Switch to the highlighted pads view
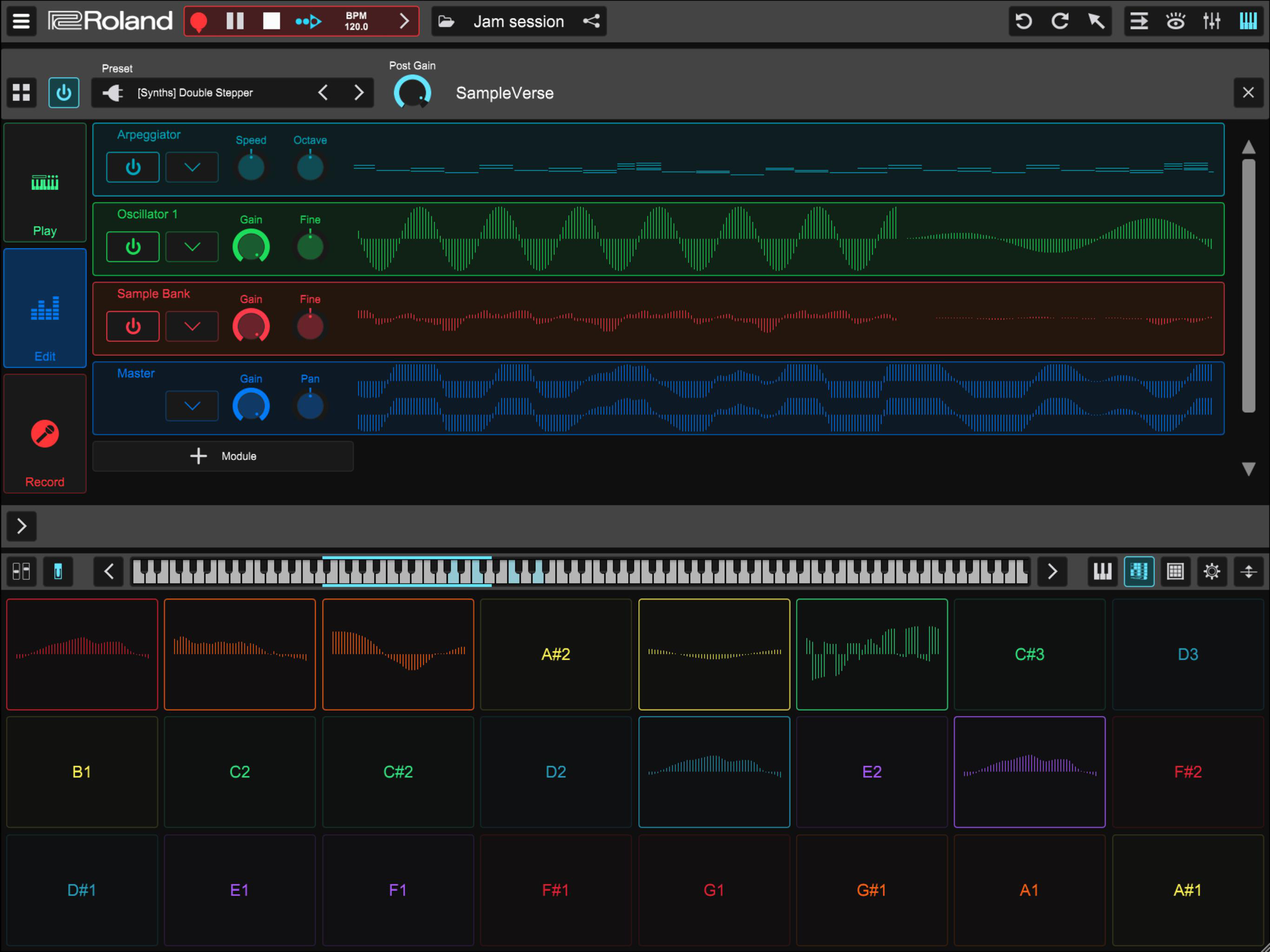Screen dimensions: 1270x952 coord(1138,571)
